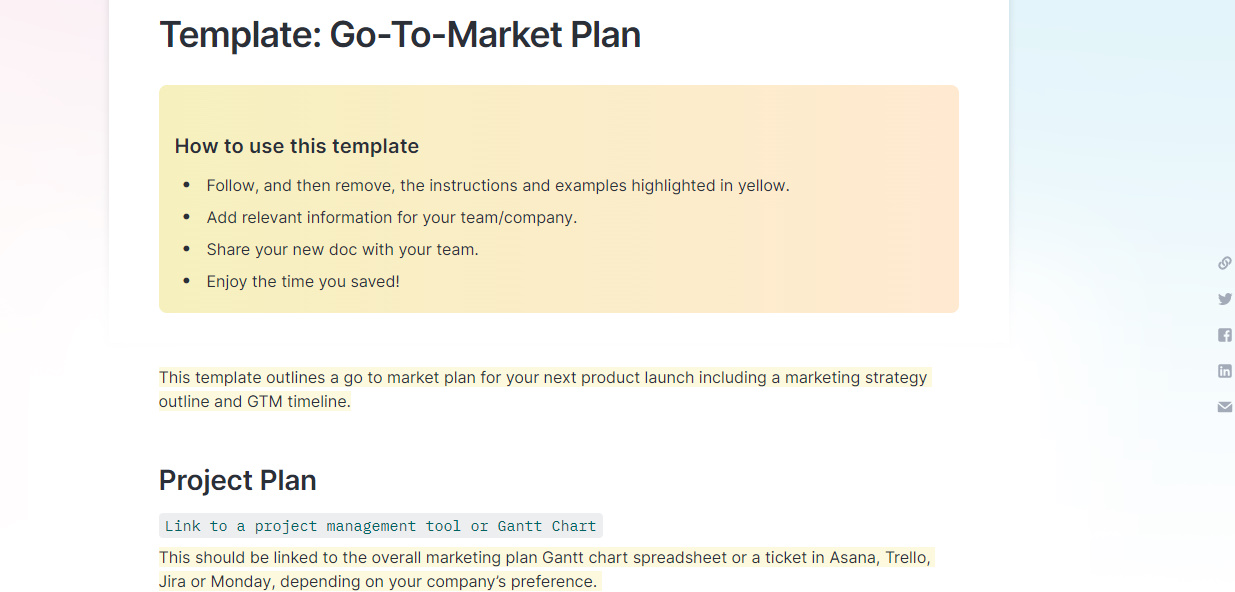Click the "How to use this template" heading
Image resolution: width=1235 pixels, height=592 pixels.
click(296, 146)
